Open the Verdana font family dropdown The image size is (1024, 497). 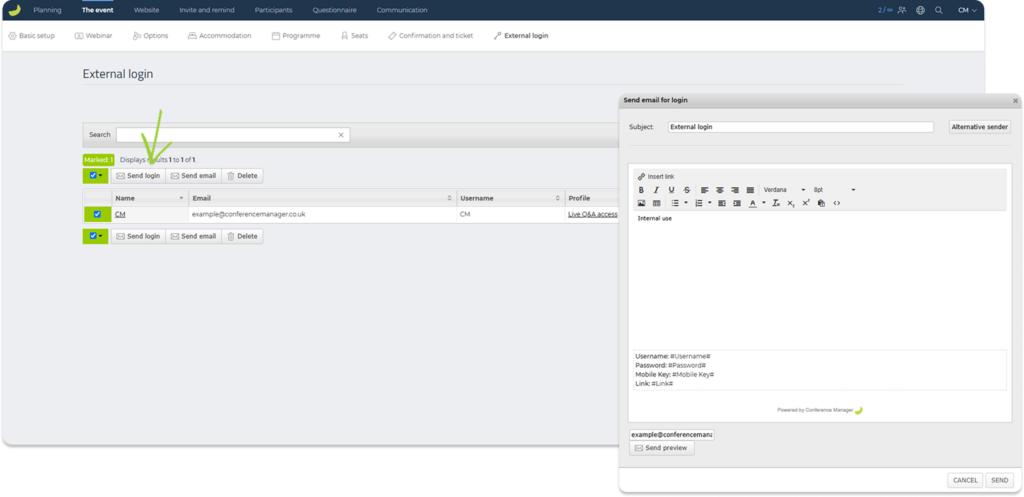click(x=784, y=190)
